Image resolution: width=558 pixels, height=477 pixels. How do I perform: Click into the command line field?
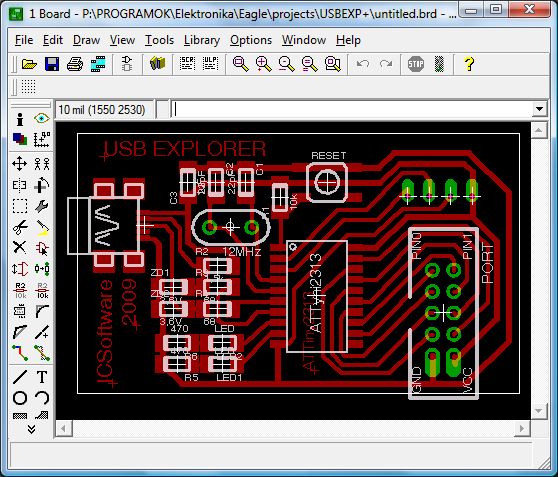click(352, 109)
